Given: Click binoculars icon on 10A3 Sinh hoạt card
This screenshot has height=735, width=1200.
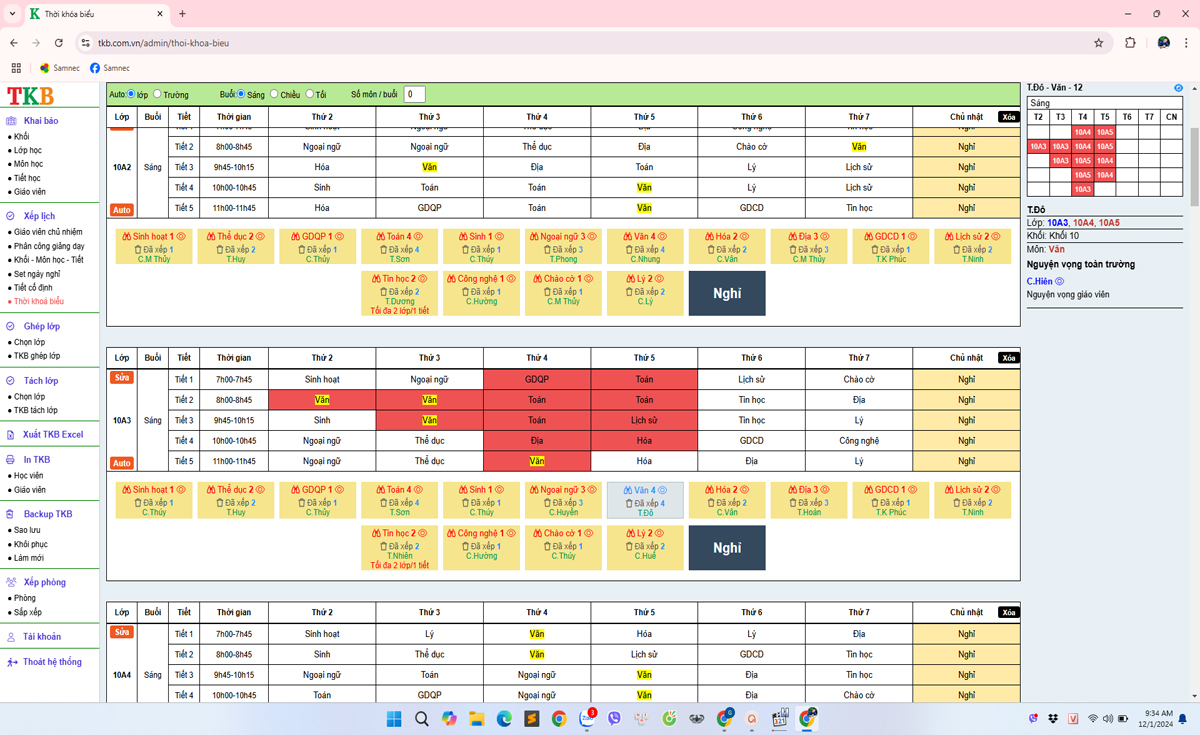Looking at the screenshot, I should pyautogui.click(x=127, y=490).
